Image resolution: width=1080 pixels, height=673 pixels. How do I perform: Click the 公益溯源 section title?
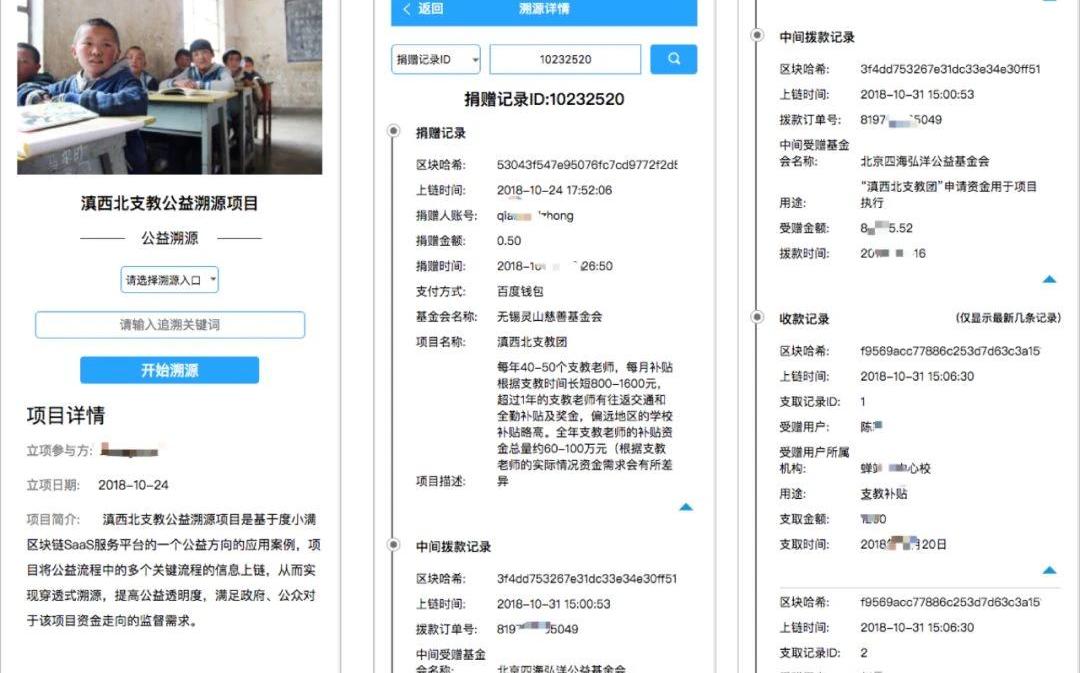pos(169,238)
